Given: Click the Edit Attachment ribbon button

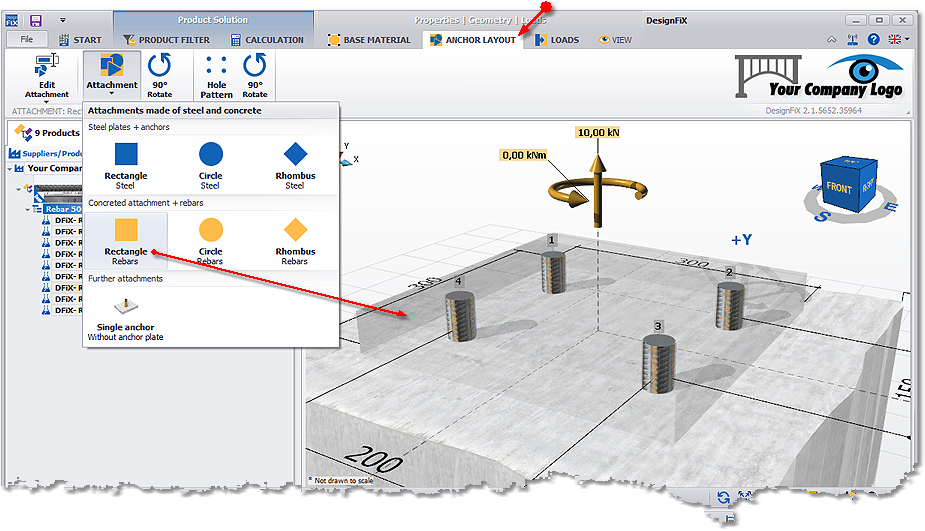Looking at the screenshot, I should tap(47, 76).
